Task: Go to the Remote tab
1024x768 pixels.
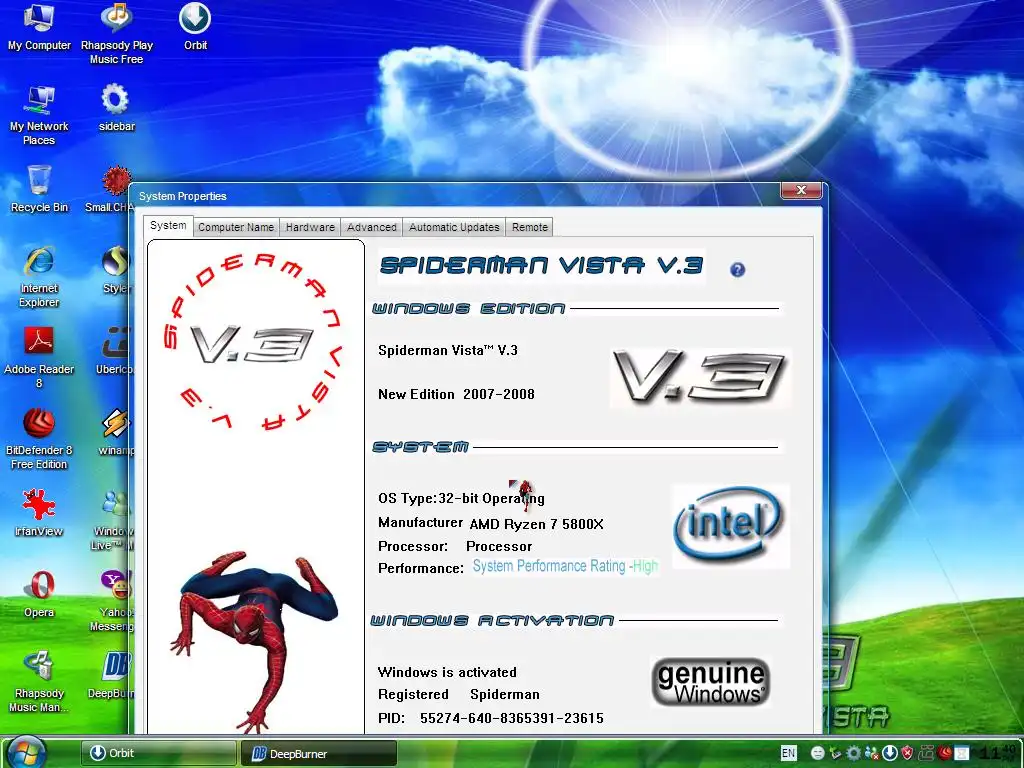Action: 530,227
